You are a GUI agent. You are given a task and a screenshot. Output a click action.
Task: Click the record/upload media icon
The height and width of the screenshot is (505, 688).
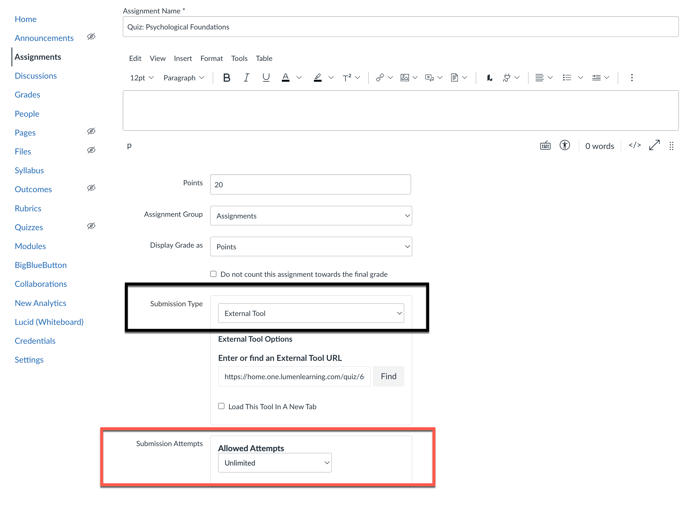pos(430,78)
